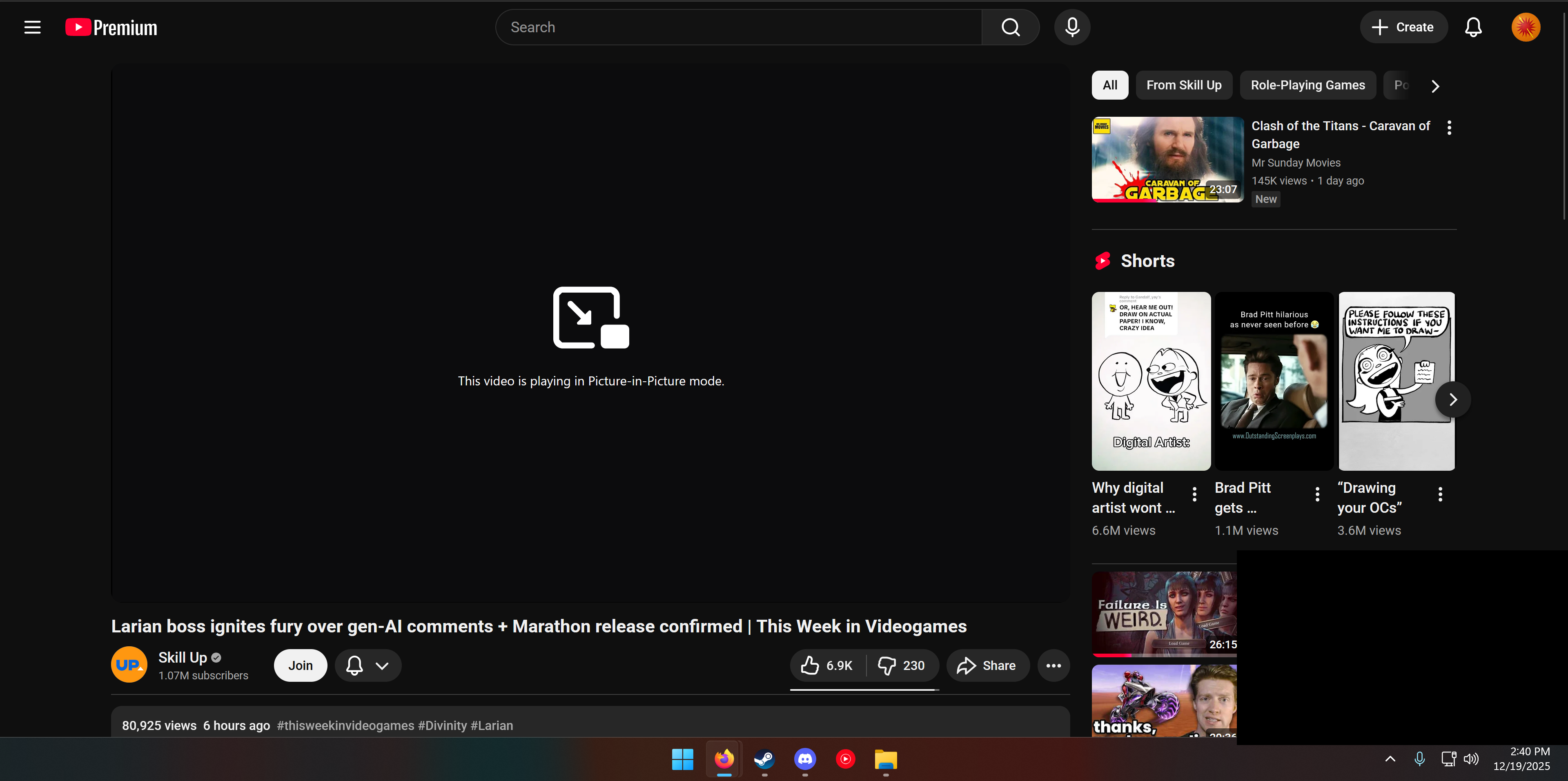Viewport: 1568px width, 781px height.
Task: Select the Role-Playing Games chip
Action: point(1307,85)
